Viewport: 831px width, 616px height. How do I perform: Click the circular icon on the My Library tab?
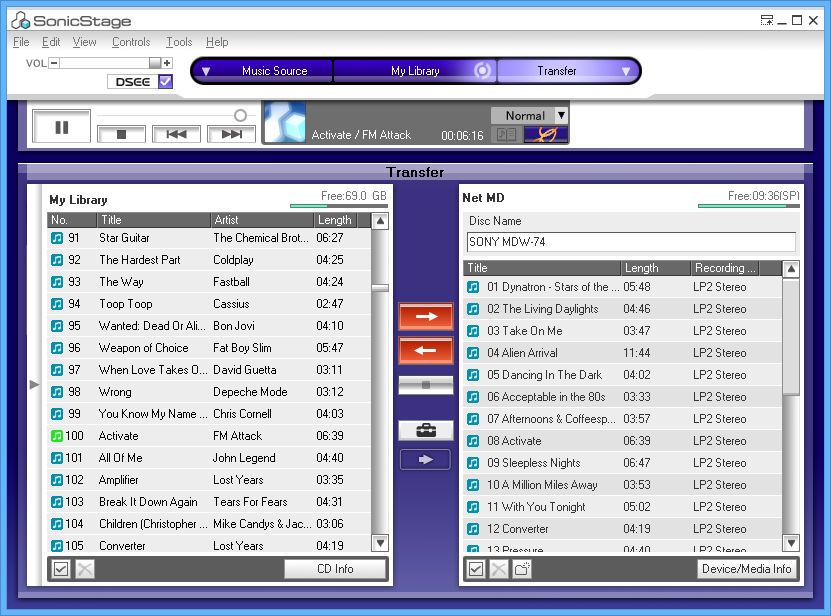pos(482,71)
